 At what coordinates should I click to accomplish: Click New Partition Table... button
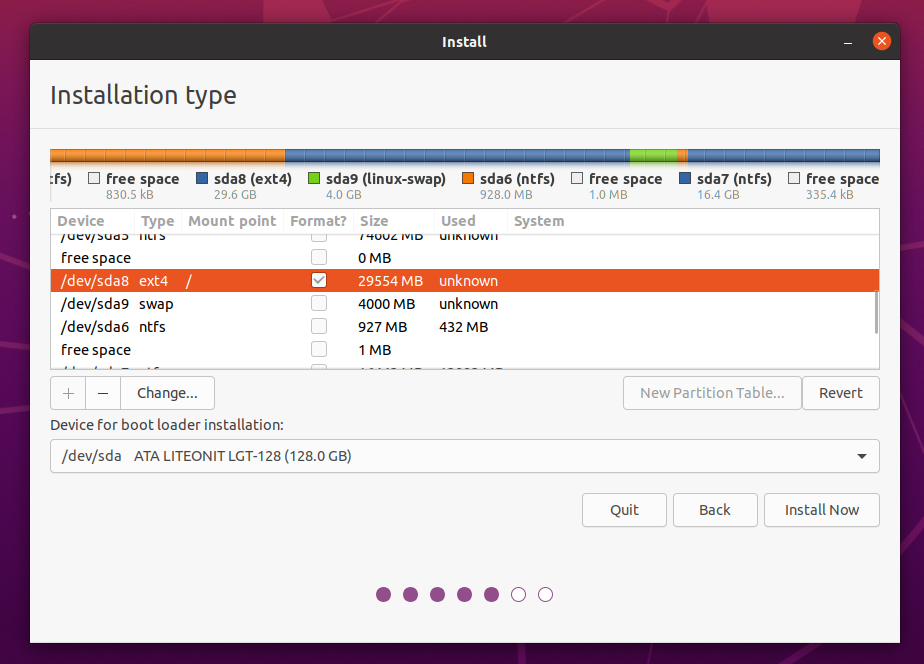[712, 393]
